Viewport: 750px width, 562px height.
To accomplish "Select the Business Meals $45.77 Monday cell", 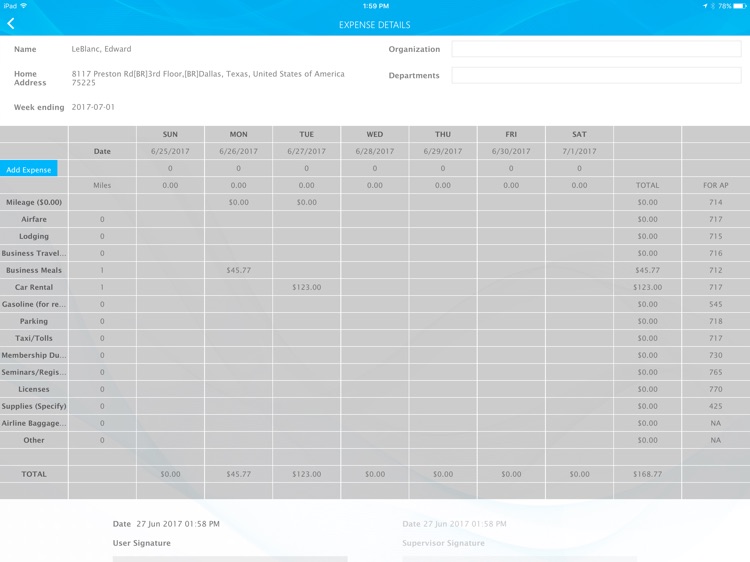I will (x=238, y=270).
